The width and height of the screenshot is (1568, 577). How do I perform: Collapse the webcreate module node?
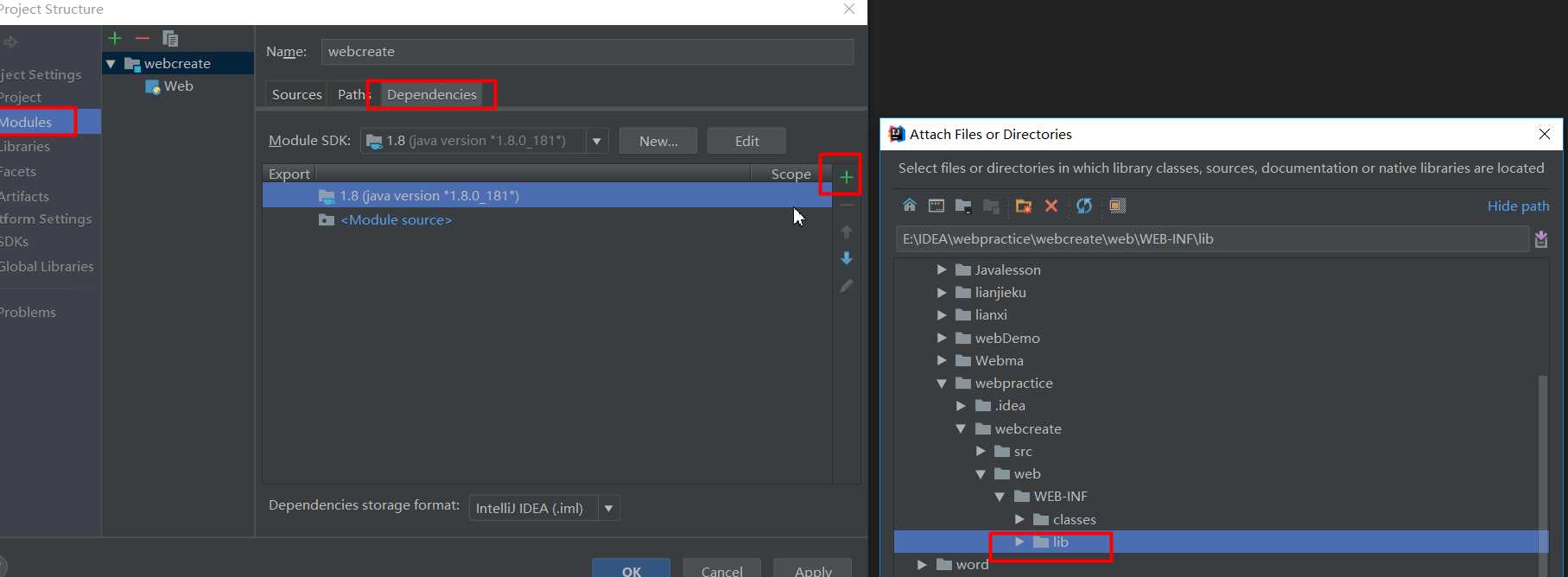(111, 64)
